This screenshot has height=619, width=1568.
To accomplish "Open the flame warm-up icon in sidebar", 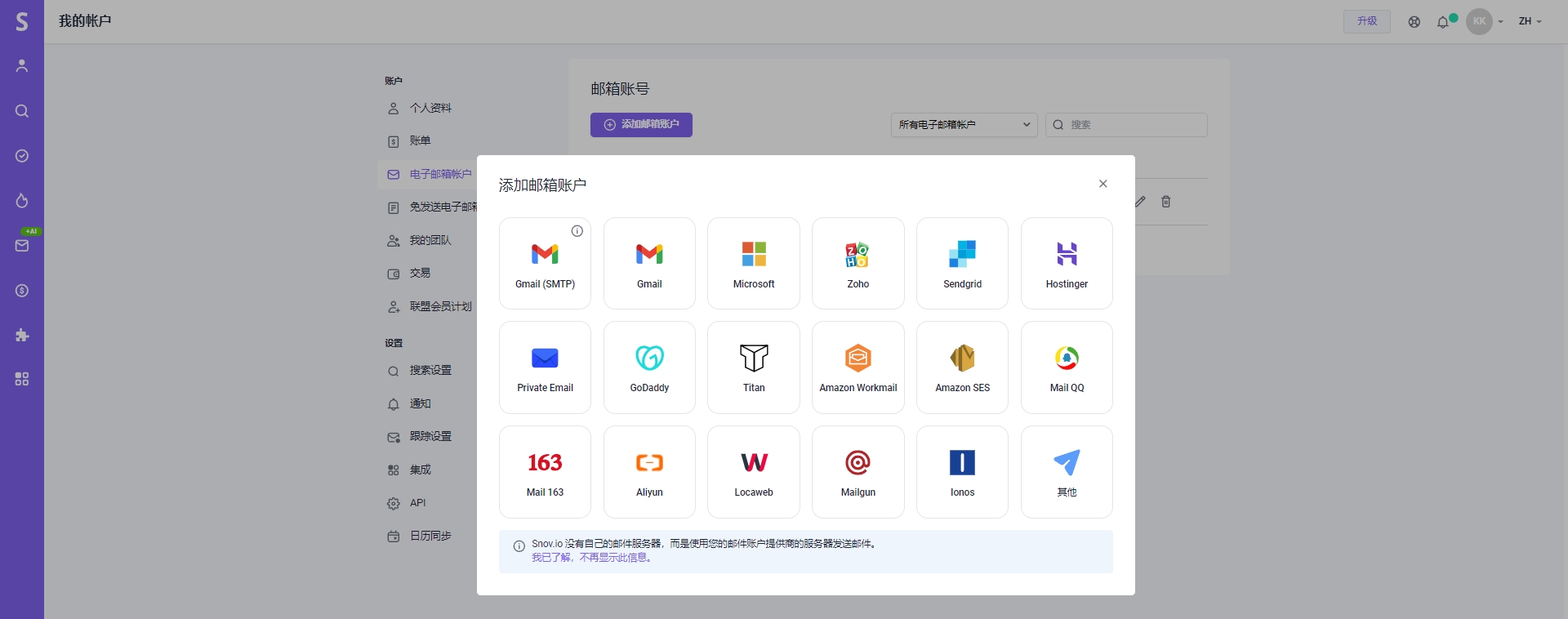I will point(22,201).
